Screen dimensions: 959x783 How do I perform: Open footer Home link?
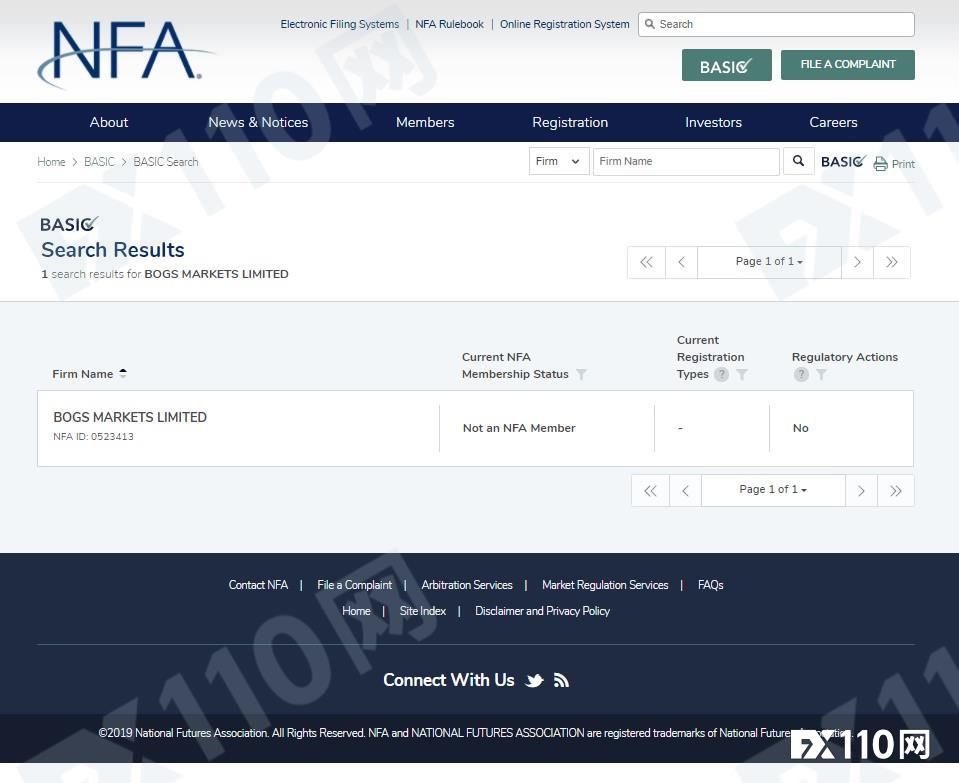(356, 611)
